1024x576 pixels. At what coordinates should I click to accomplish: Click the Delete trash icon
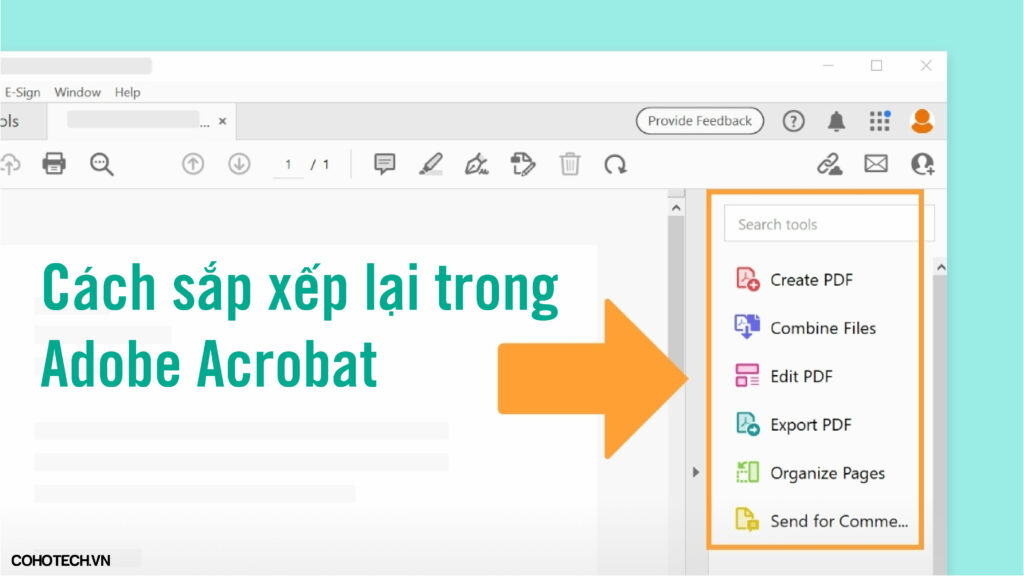click(570, 164)
